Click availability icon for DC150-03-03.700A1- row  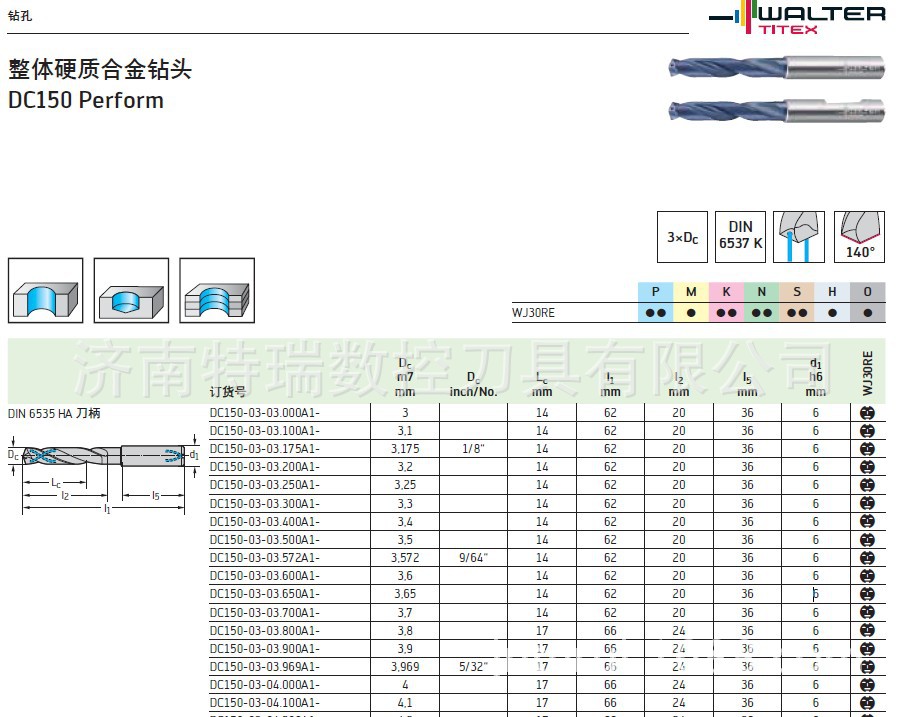(867, 612)
